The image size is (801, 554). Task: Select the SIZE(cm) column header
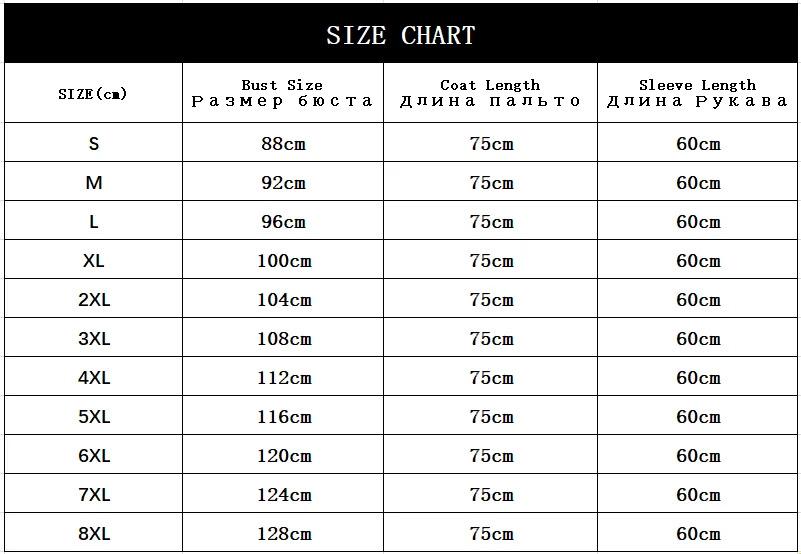coord(93,94)
